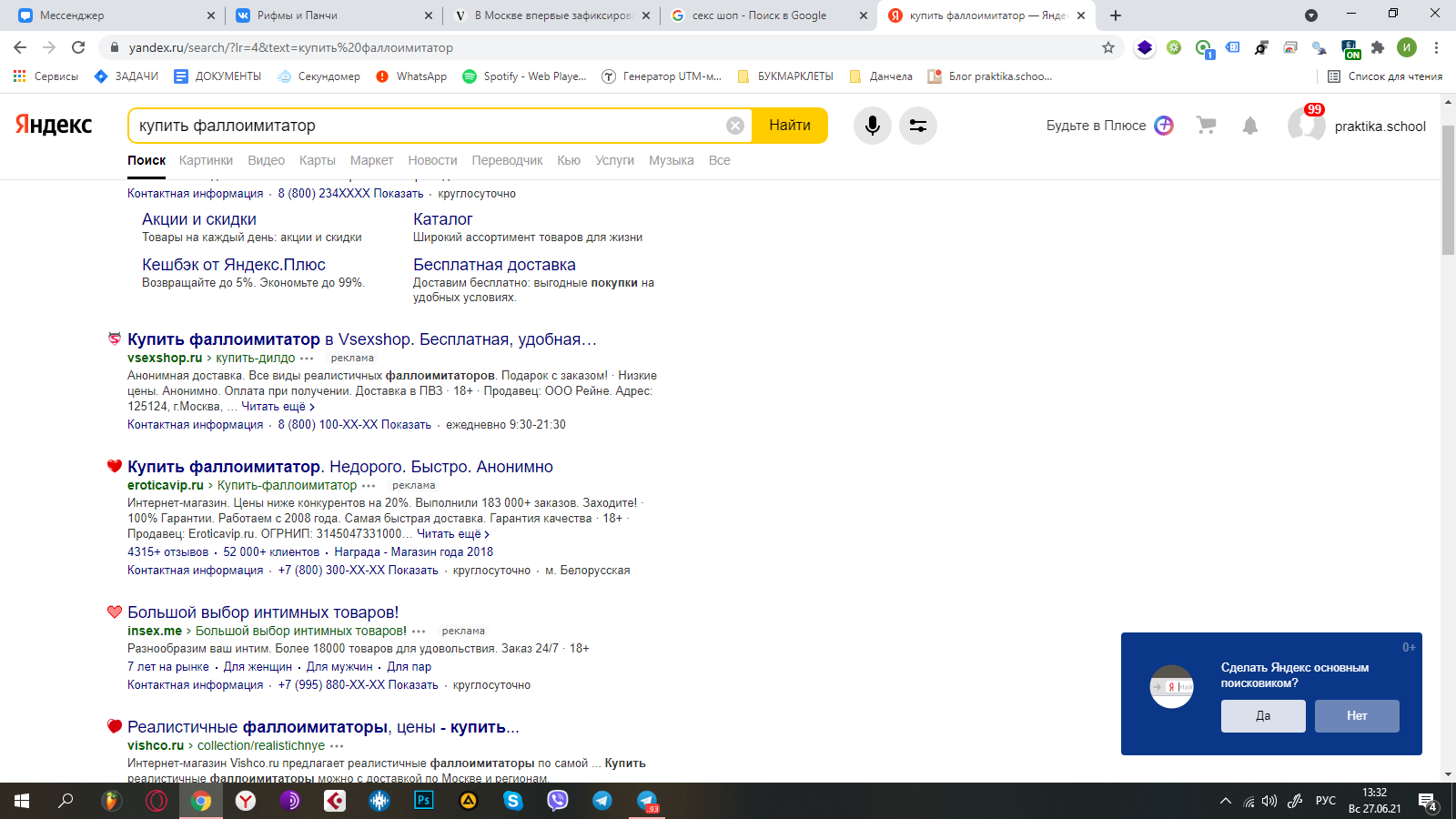Click the Yandex Plus badge icon
The width and height of the screenshot is (1456, 819).
point(1164,126)
